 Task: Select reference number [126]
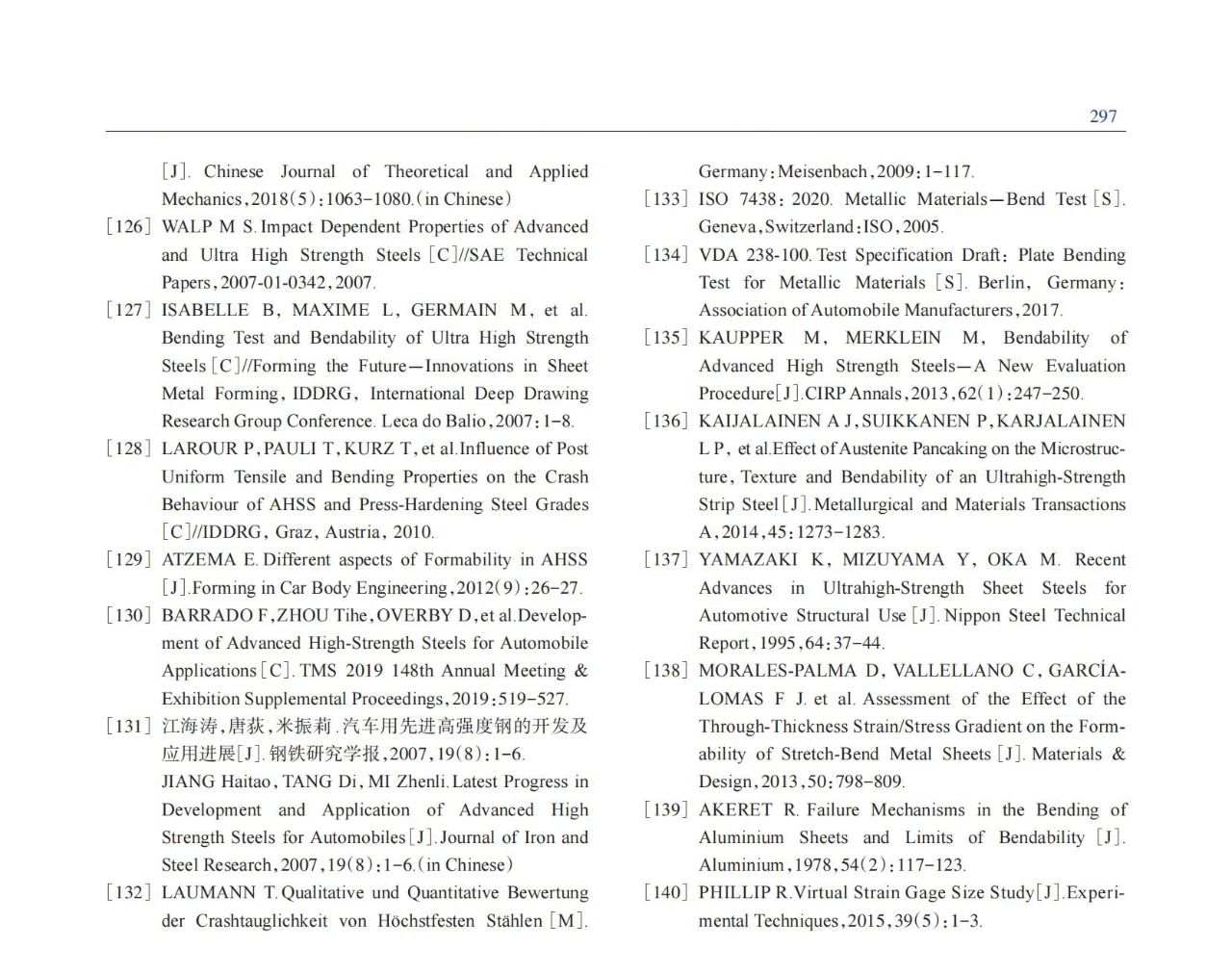click(129, 227)
